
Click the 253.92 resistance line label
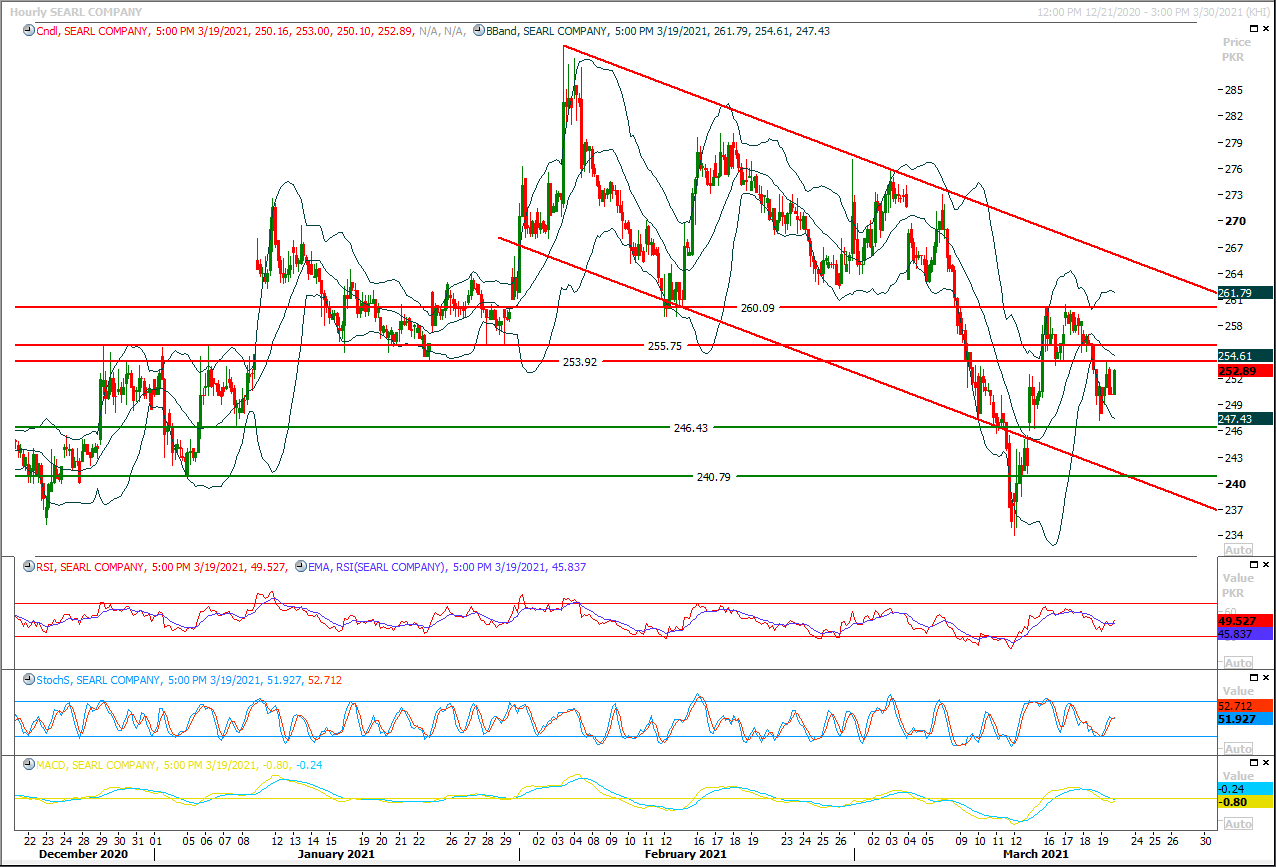click(x=579, y=362)
